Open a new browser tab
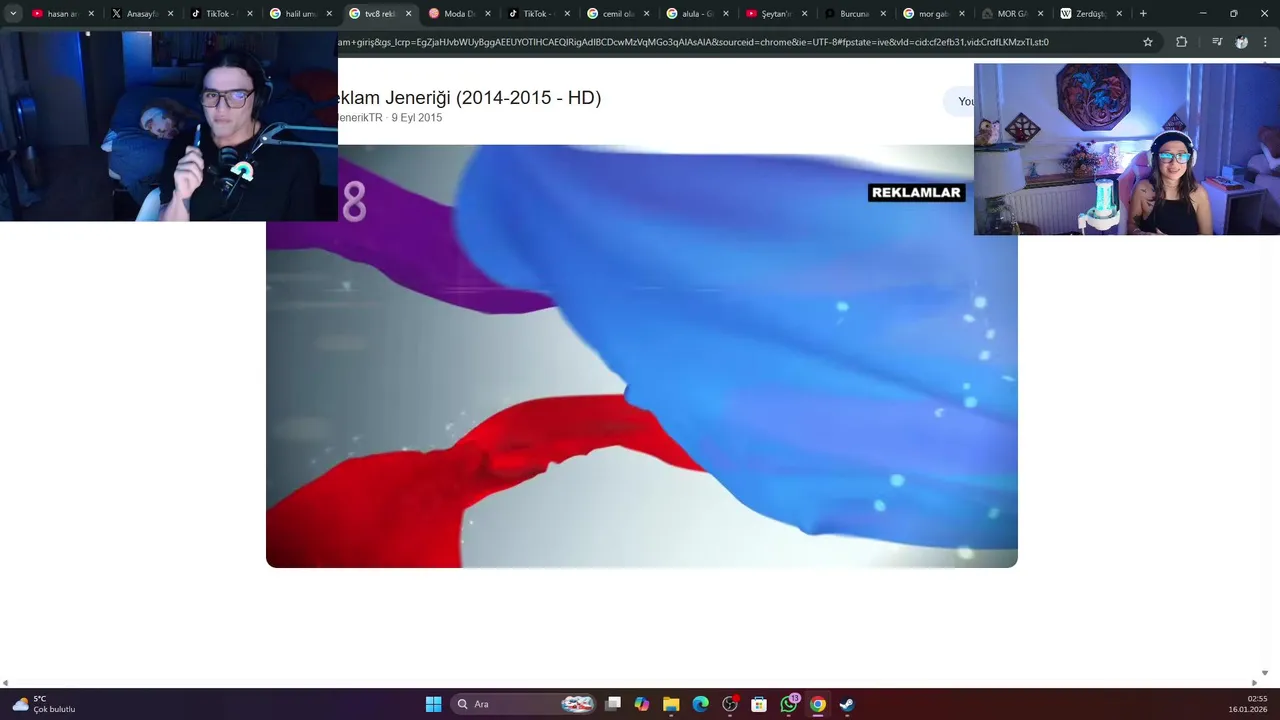 tap(1143, 14)
